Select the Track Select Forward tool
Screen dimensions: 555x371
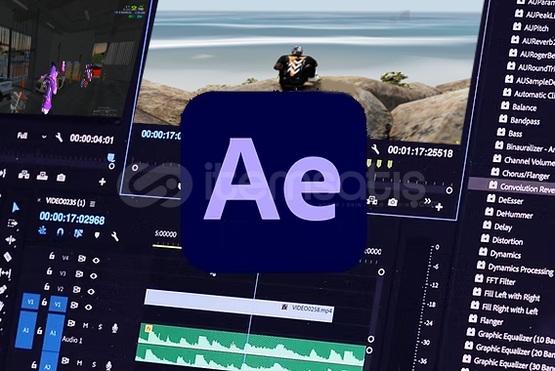click(x=12, y=223)
